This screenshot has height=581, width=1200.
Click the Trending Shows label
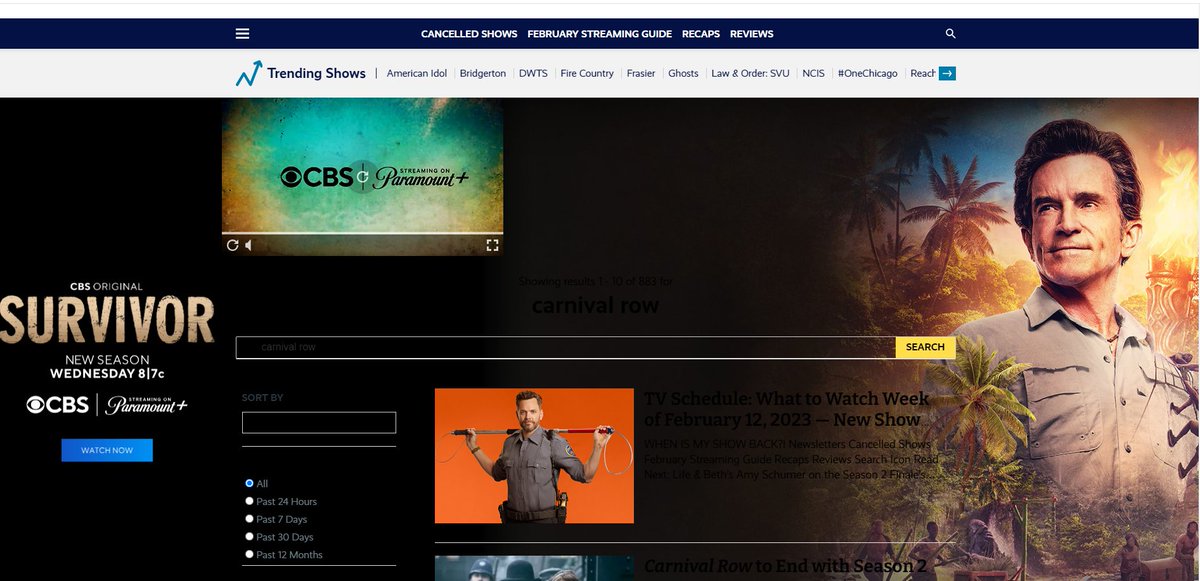(x=316, y=73)
